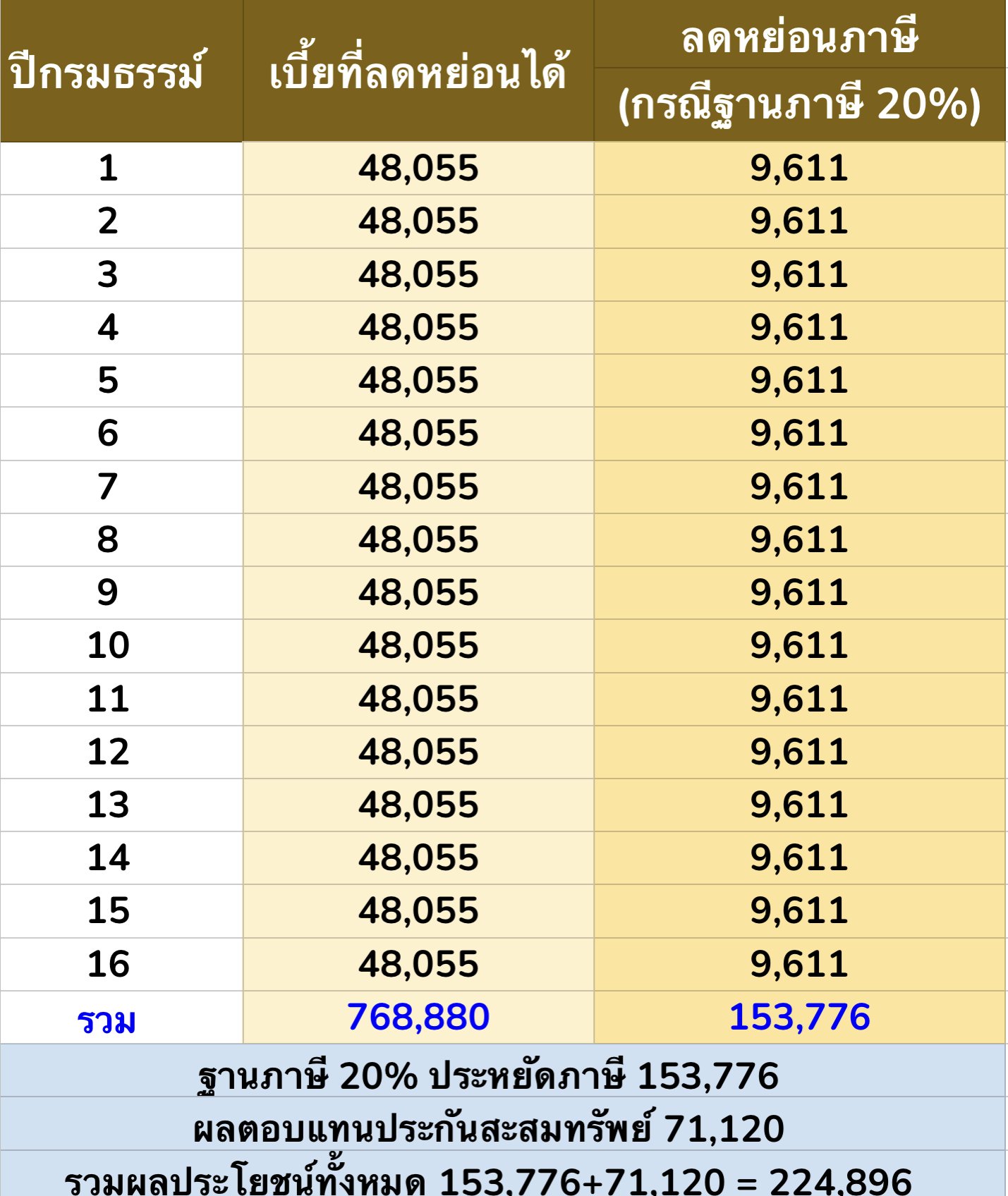The height and width of the screenshot is (1196, 1008).
Task: Click the ปีกรมธรรม์ column header
Action: click(108, 71)
